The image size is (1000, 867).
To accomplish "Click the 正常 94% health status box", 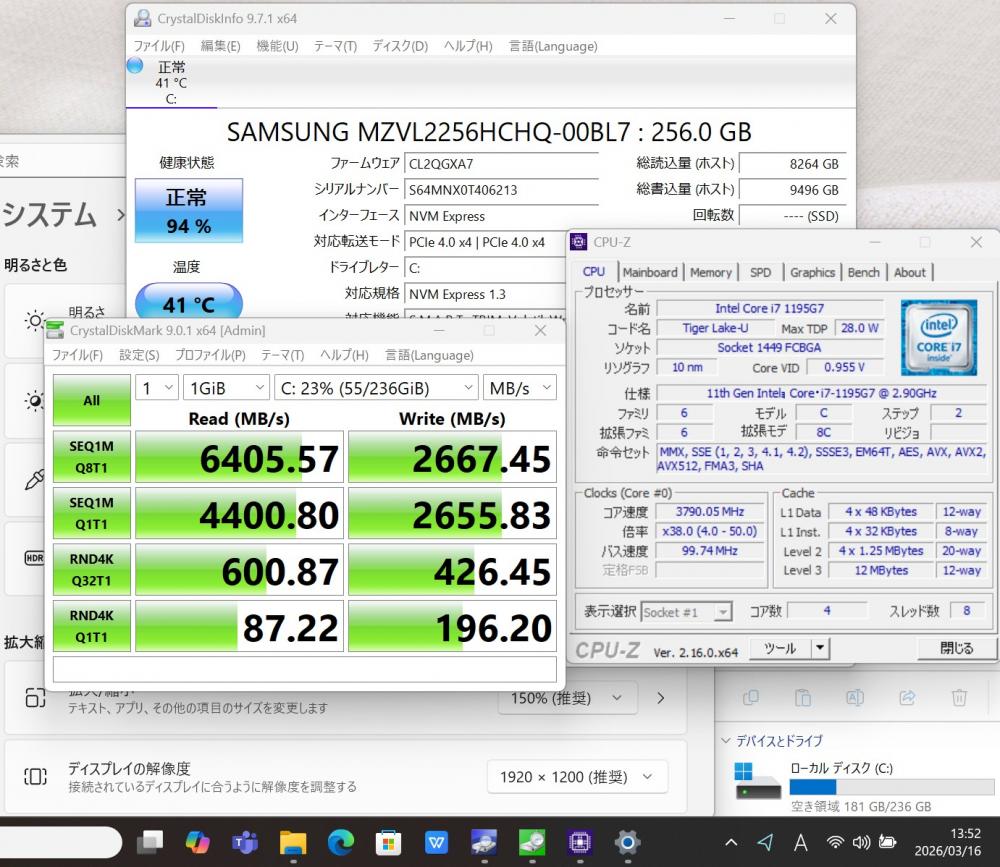I will [x=188, y=211].
